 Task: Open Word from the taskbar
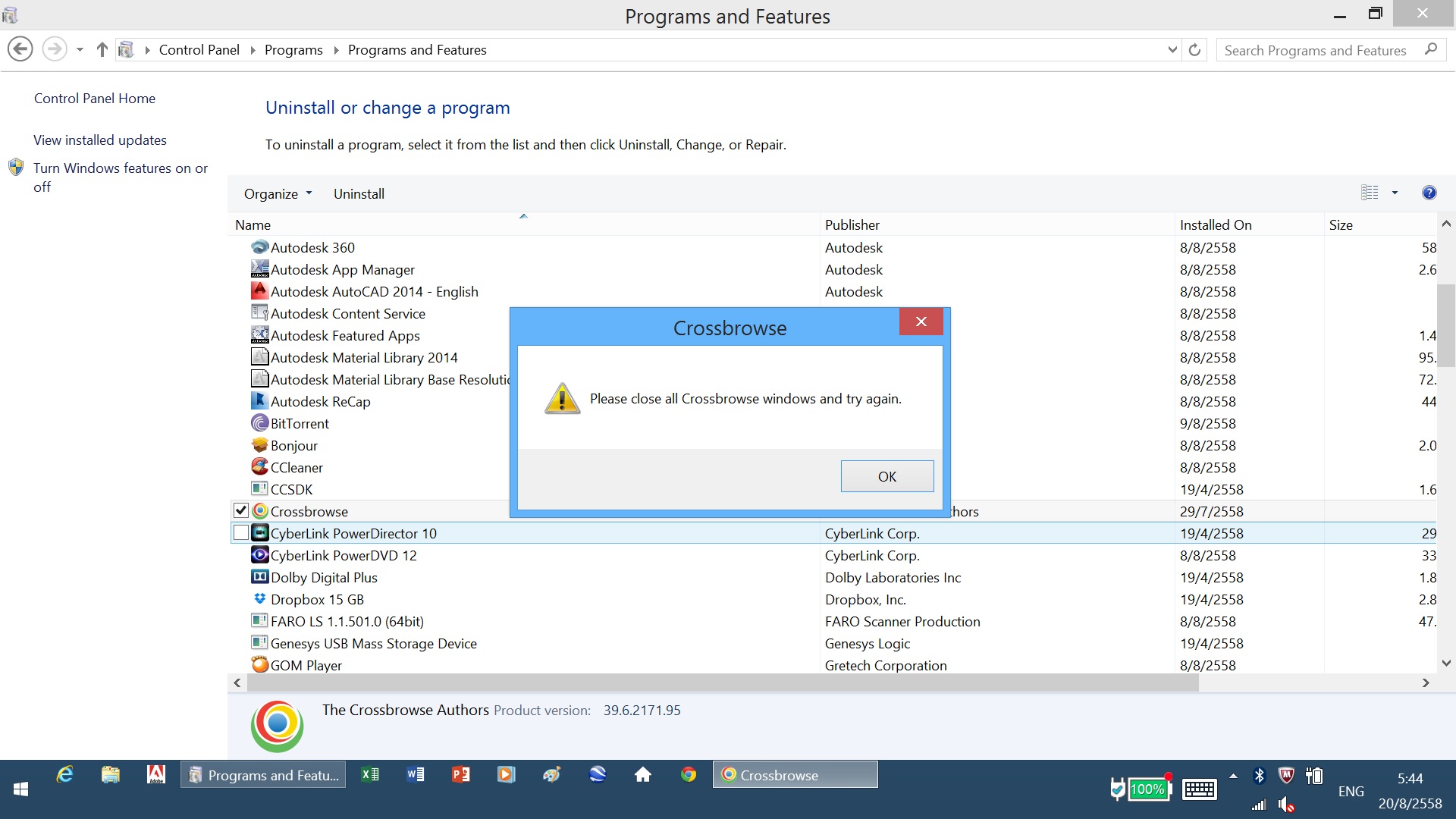[x=416, y=774]
